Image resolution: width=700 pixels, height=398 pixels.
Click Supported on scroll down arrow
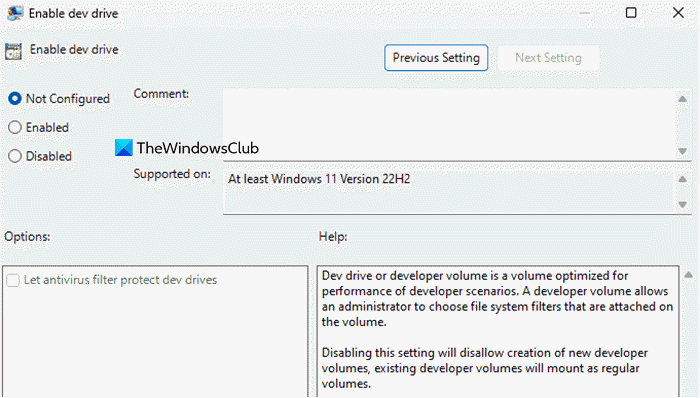pyautogui.click(x=682, y=204)
